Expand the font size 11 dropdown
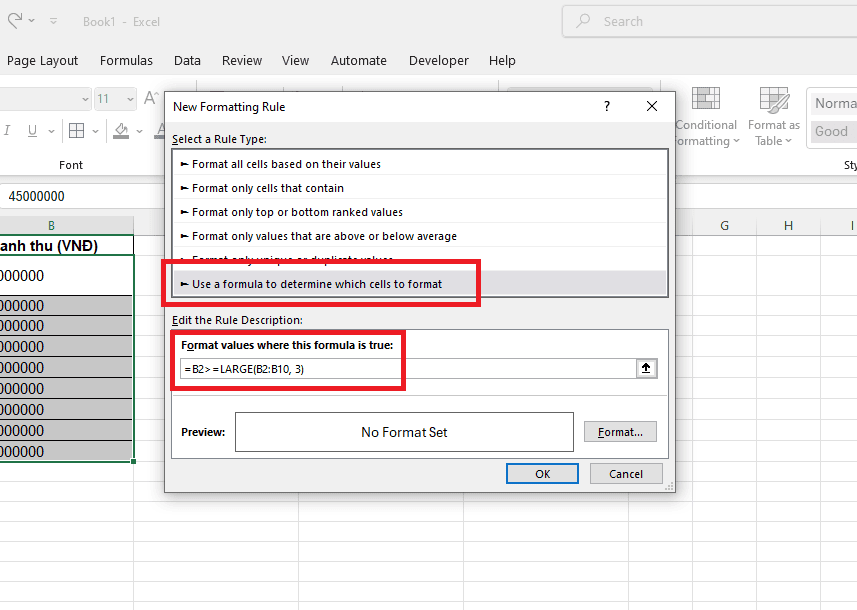 [130, 99]
